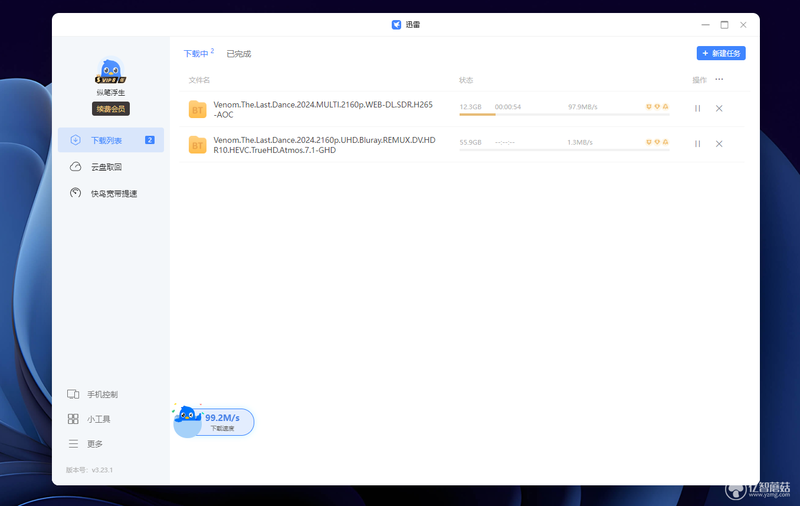This screenshot has height=506, width=800.
Task: Click the phone control device icon
Action: (73, 394)
